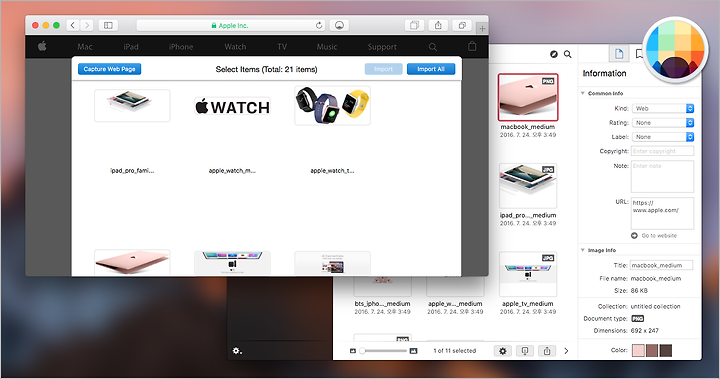Screen dimensions: 720x379
Task: Click the Safari tab view button left of share
Action: point(414,25)
